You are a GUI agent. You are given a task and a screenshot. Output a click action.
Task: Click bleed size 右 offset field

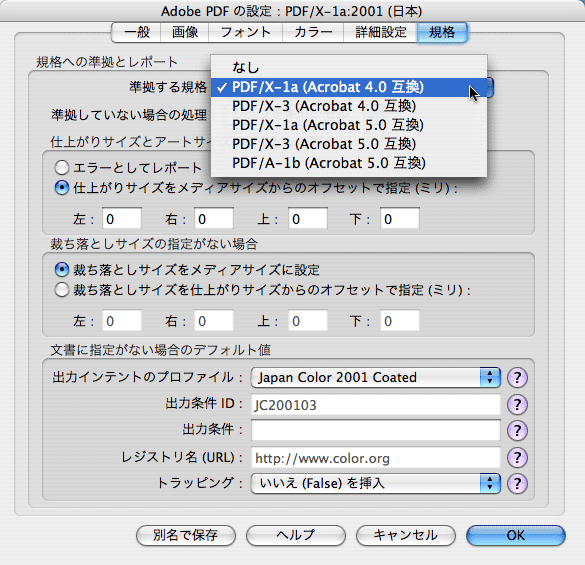pyautogui.click(x=214, y=321)
